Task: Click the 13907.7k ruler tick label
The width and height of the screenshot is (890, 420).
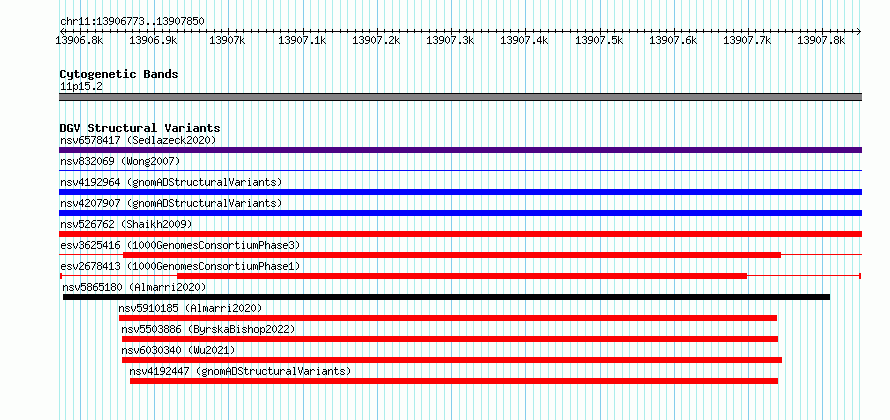Action: 747,40
